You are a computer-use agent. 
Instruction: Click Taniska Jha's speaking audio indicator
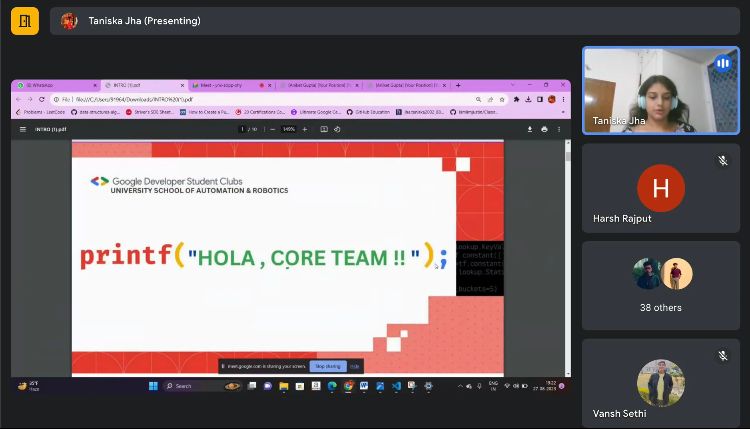723,63
